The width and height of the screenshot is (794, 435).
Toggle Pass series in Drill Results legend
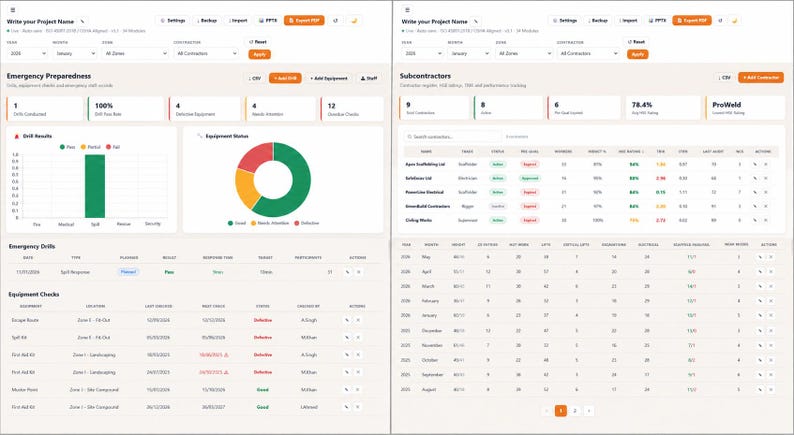coord(67,147)
